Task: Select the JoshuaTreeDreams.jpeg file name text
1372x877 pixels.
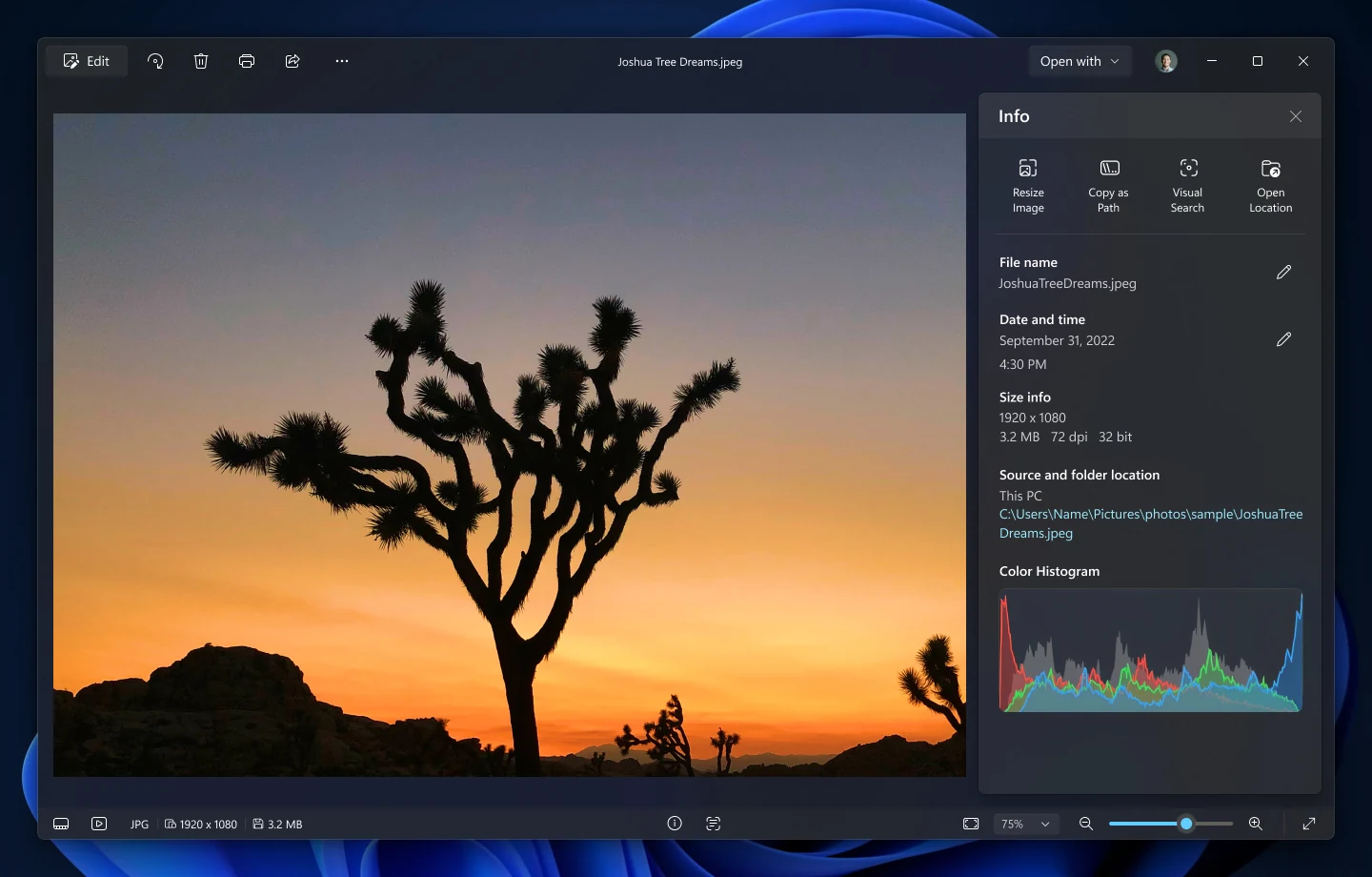Action: 1067,283
